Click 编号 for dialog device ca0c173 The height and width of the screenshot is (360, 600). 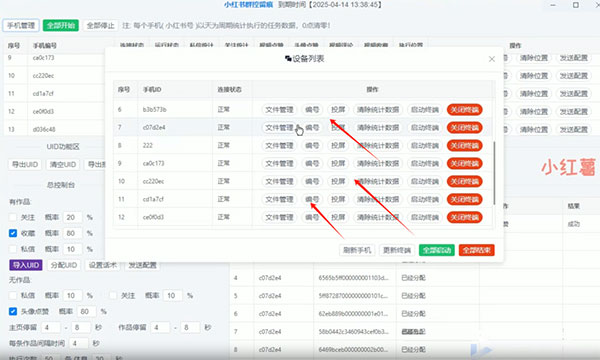pos(312,164)
